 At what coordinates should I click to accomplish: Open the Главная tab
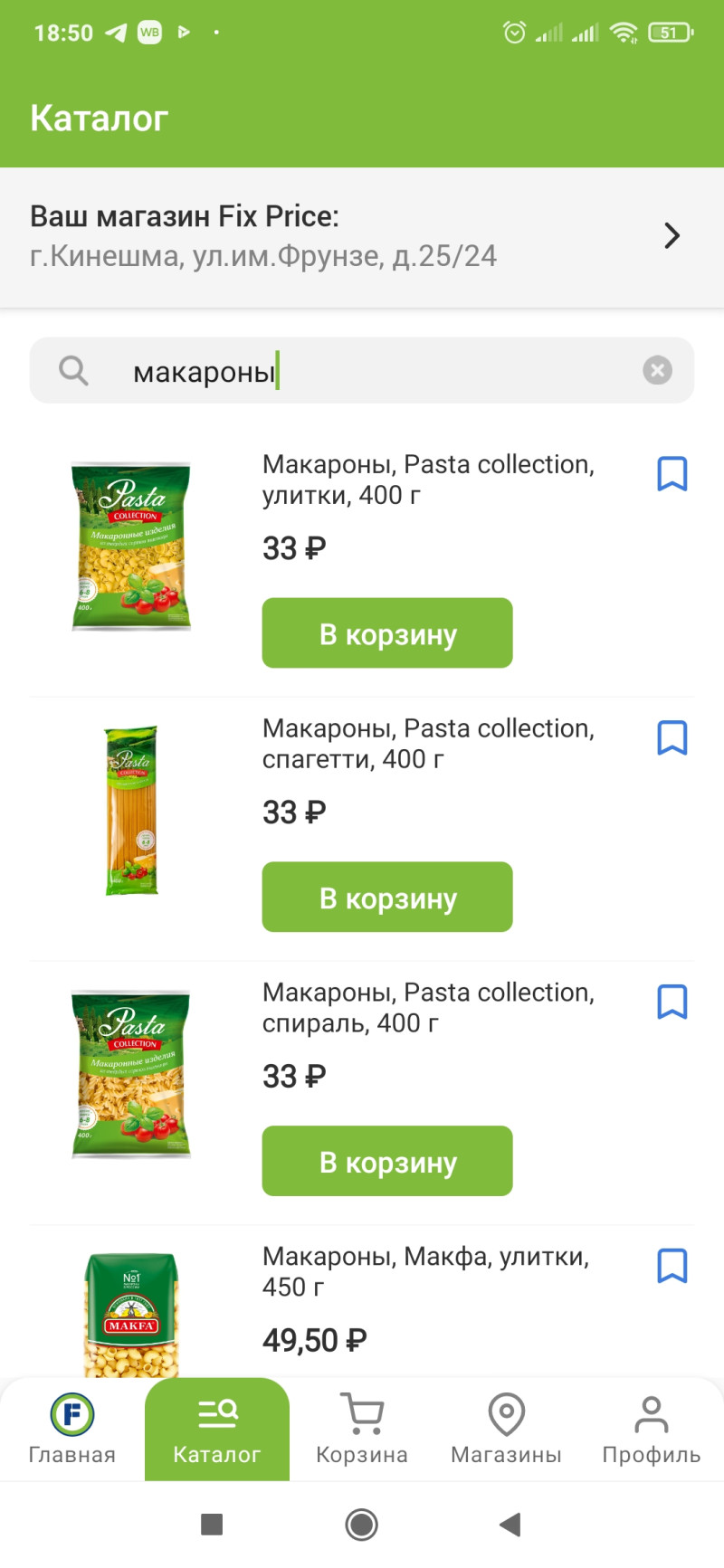(x=72, y=1430)
